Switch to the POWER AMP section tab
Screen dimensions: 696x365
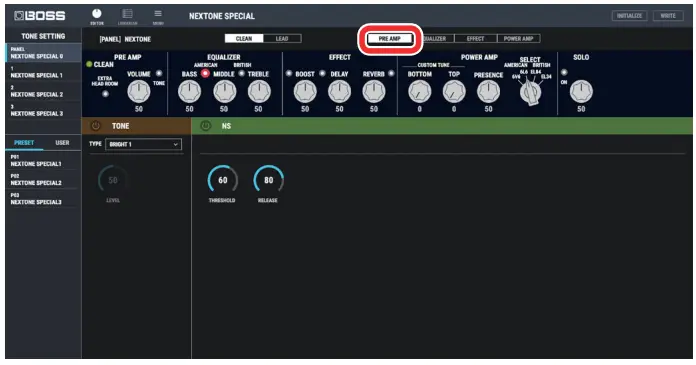[518, 39]
